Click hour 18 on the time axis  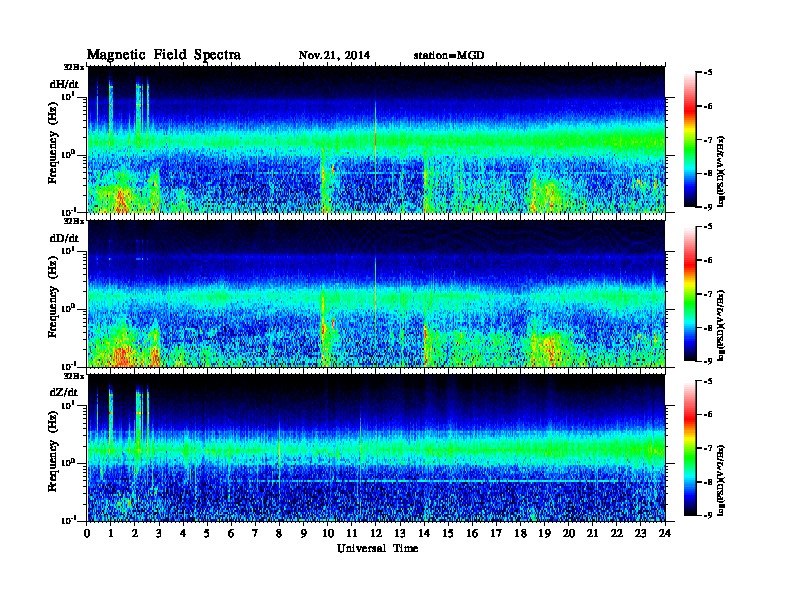click(x=520, y=534)
